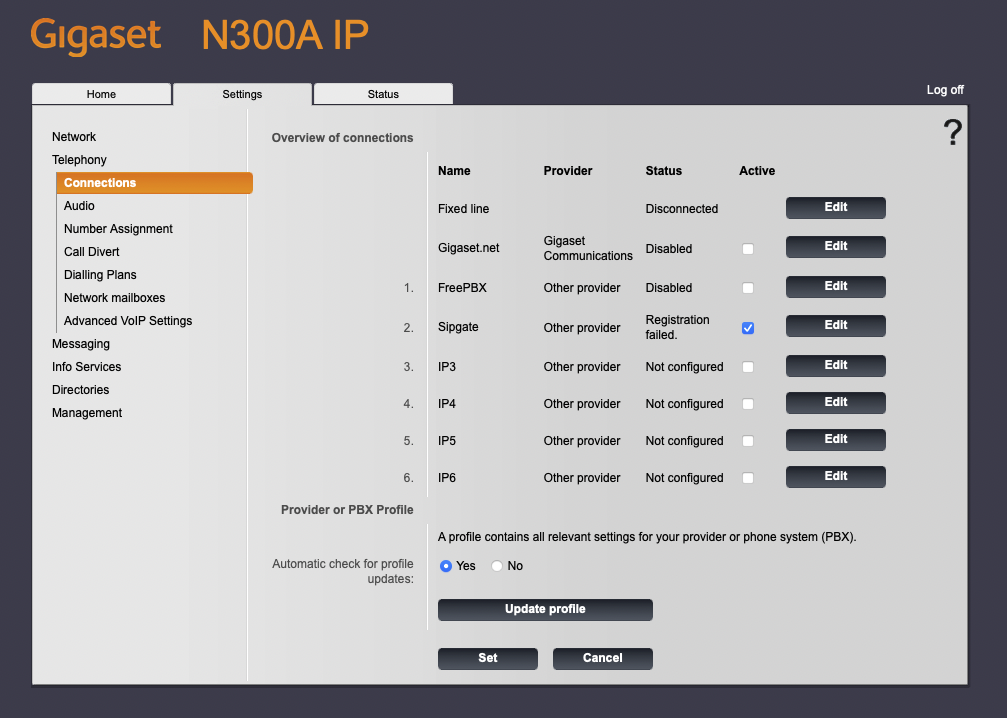Click the 'Registration failed.' status text
This screenshot has width=1007, height=718.
[678, 327]
